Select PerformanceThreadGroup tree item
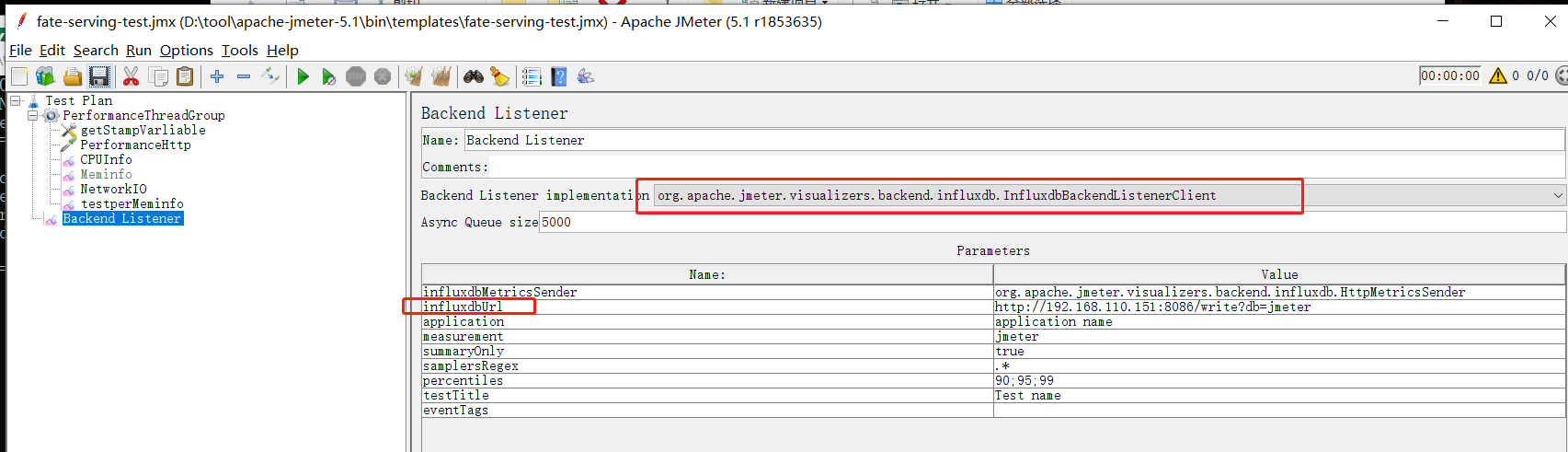This screenshot has width=1568, height=452. 143,115
